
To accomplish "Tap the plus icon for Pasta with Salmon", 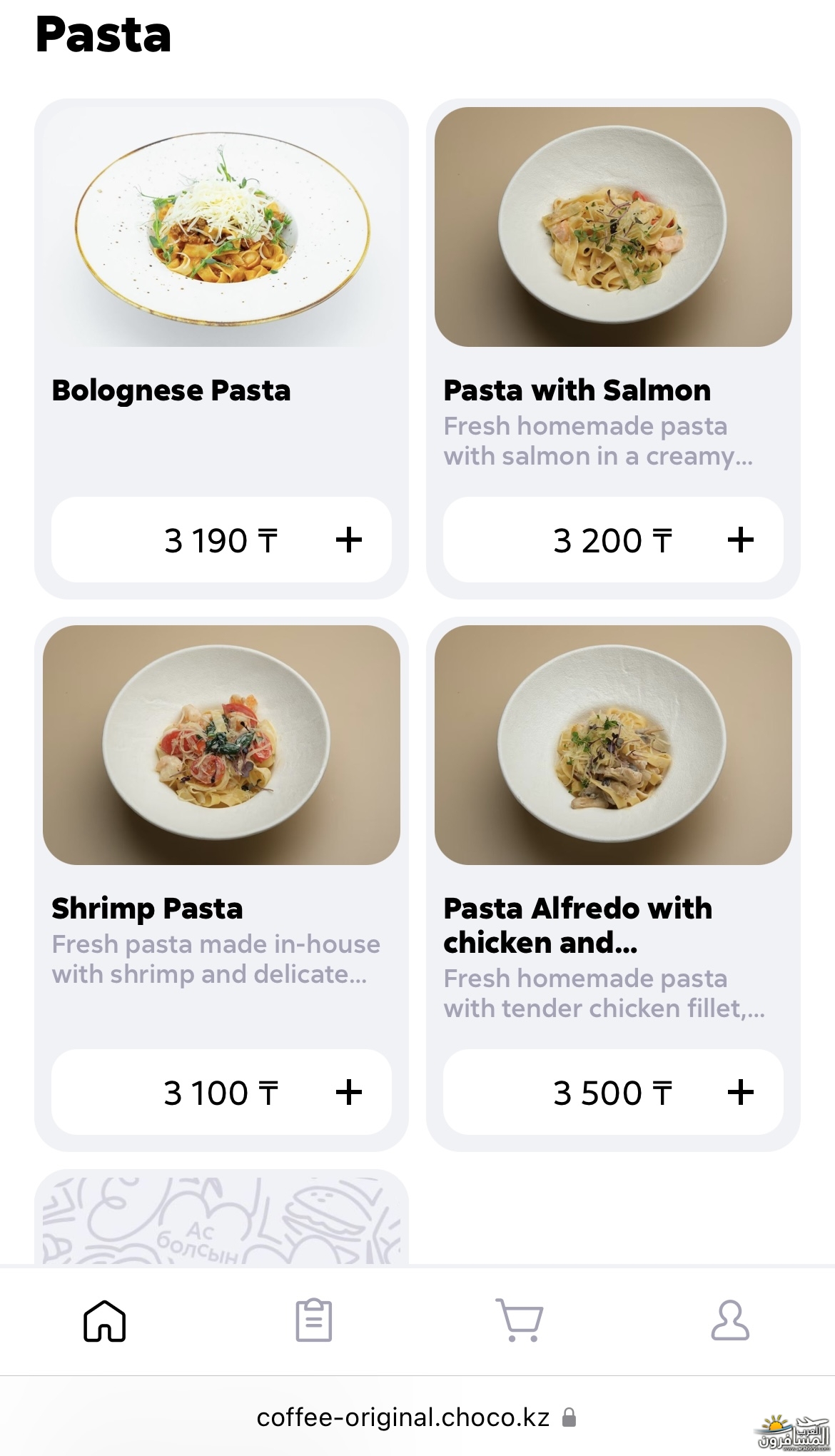I will coord(741,540).
